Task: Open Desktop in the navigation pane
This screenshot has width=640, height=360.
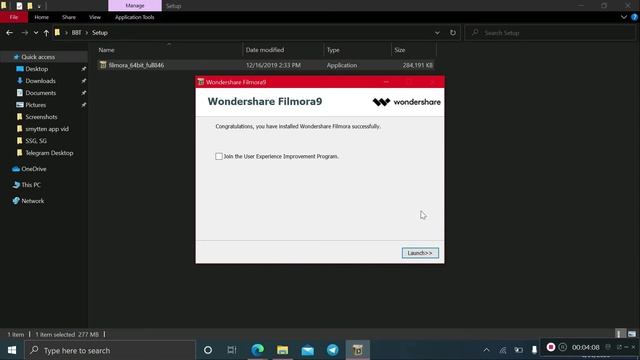Action: click(37, 69)
